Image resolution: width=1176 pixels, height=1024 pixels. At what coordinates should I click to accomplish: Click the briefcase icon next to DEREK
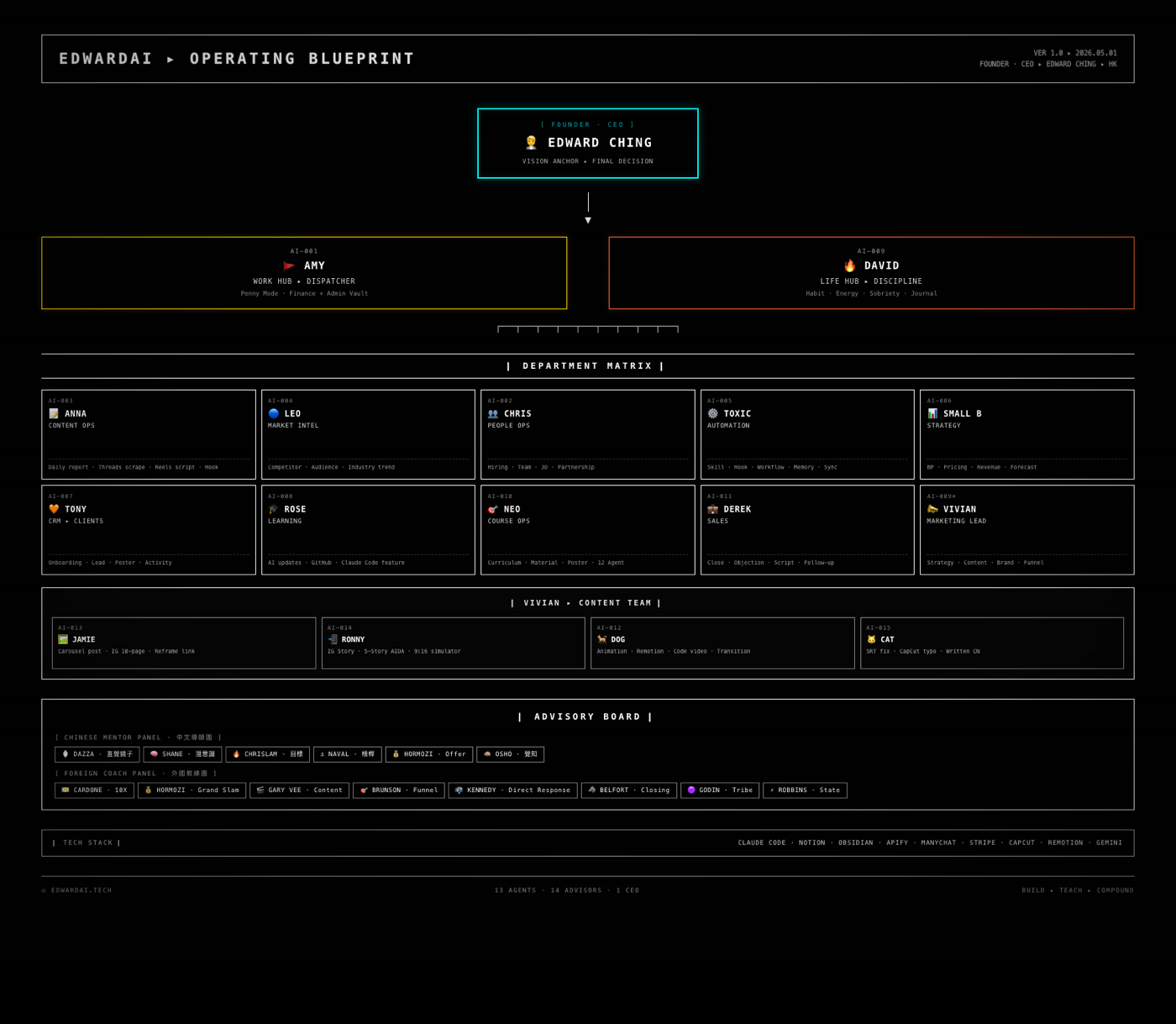click(713, 509)
